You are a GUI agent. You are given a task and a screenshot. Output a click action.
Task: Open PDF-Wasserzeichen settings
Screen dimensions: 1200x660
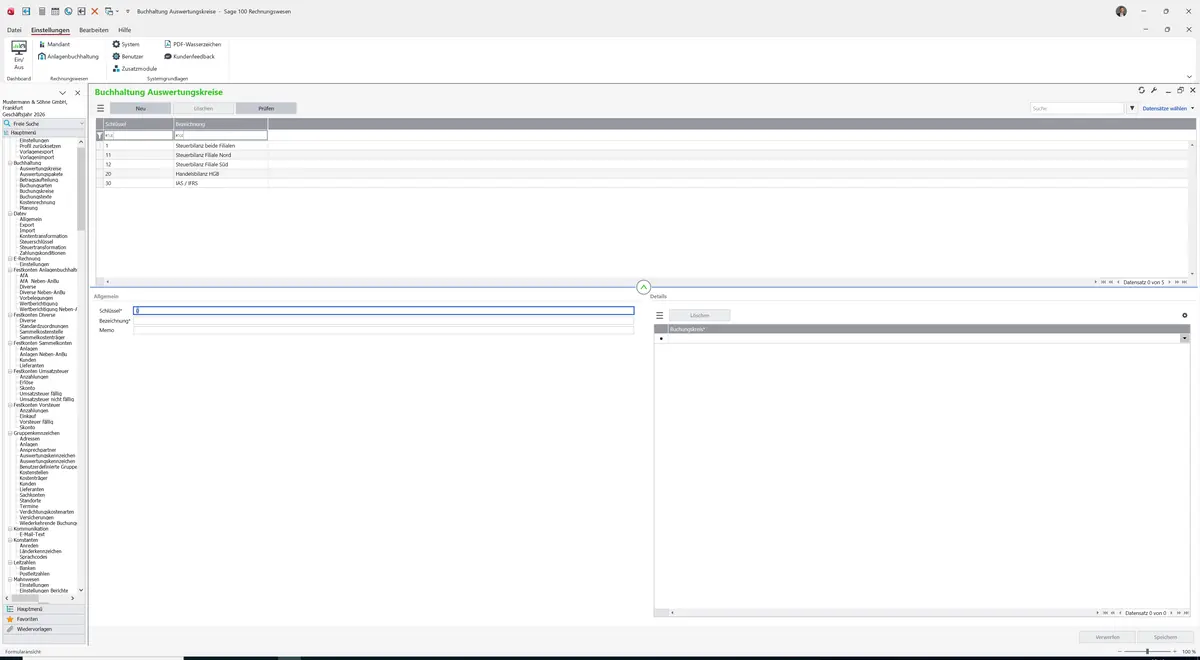click(192, 44)
